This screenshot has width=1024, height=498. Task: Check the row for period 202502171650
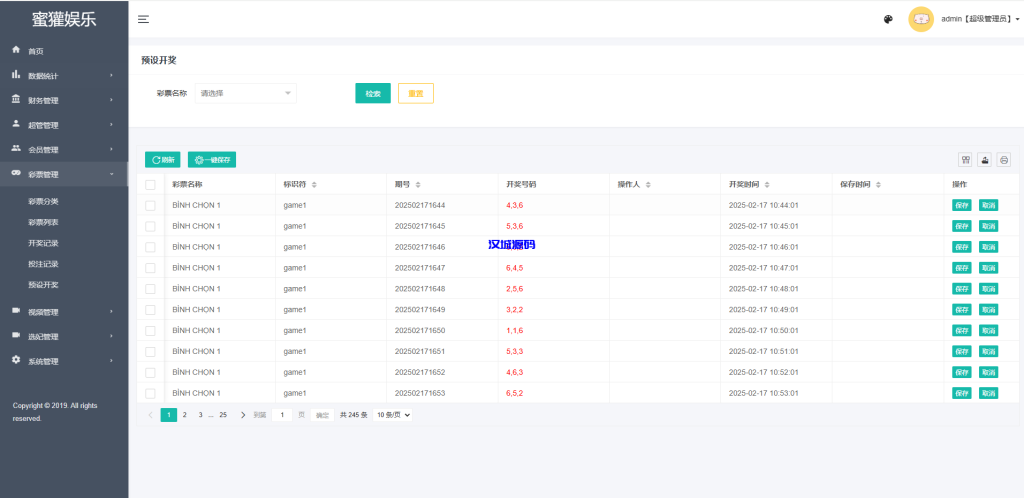[150, 330]
